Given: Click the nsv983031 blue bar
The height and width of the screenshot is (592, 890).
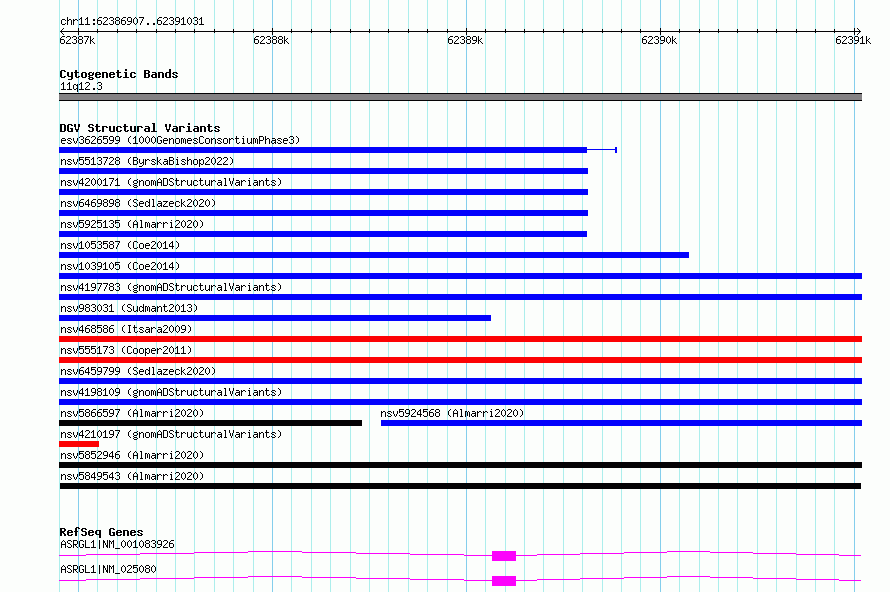Looking at the screenshot, I should pos(275,318).
